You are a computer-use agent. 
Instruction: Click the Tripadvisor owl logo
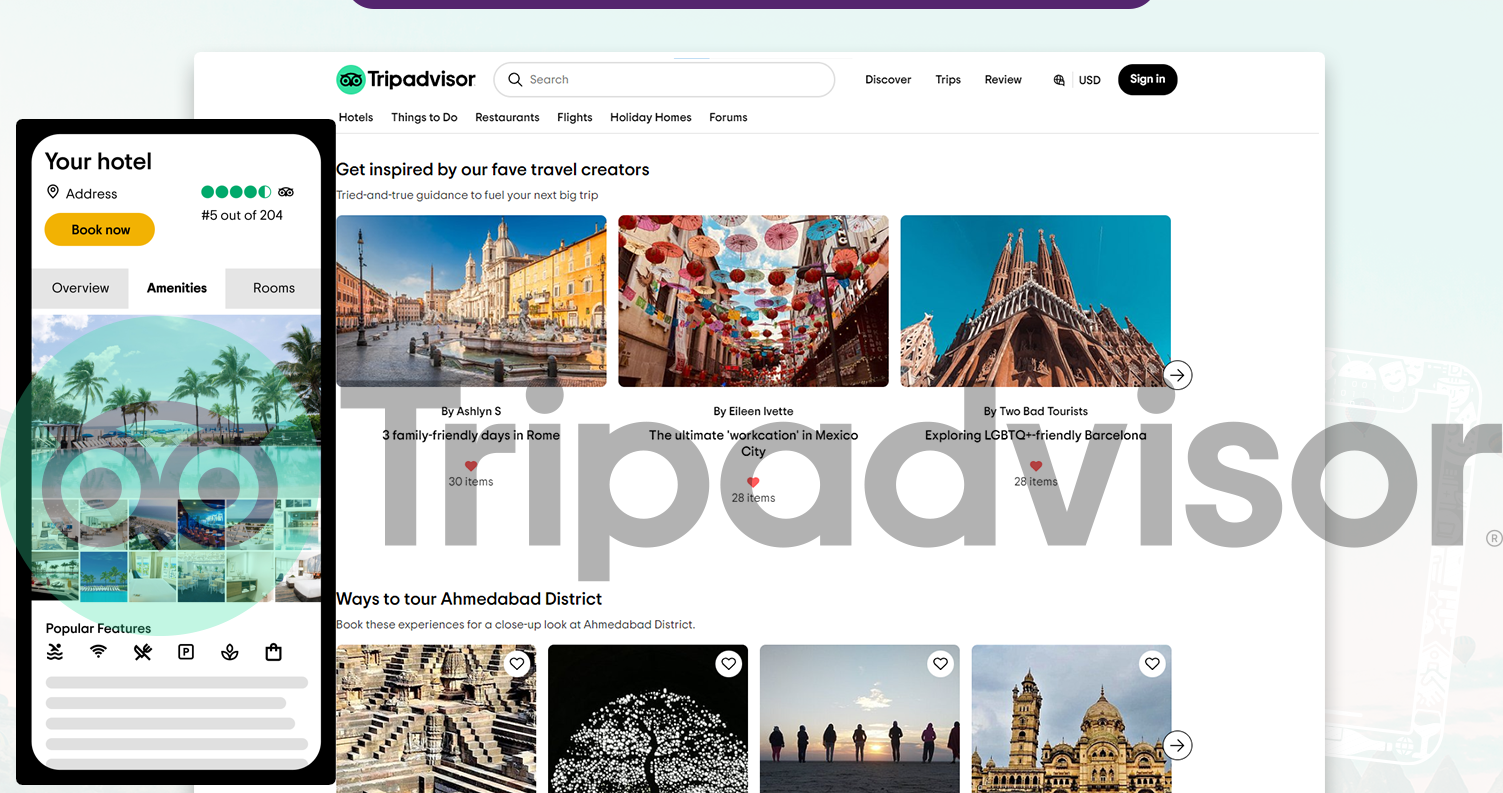pos(348,79)
